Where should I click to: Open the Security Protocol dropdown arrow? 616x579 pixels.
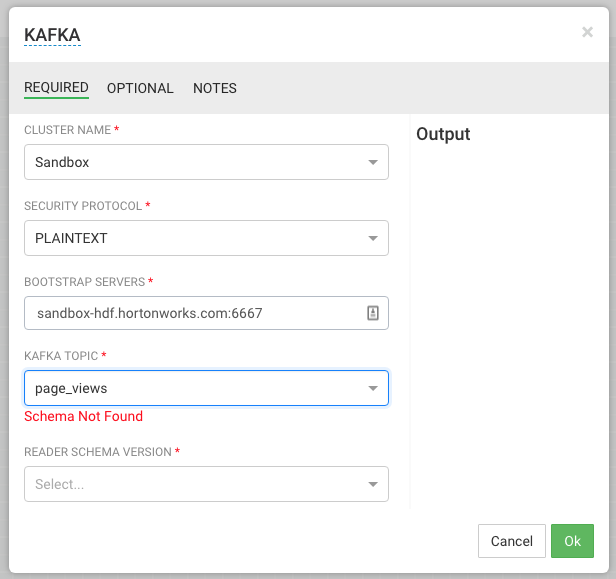(x=372, y=238)
